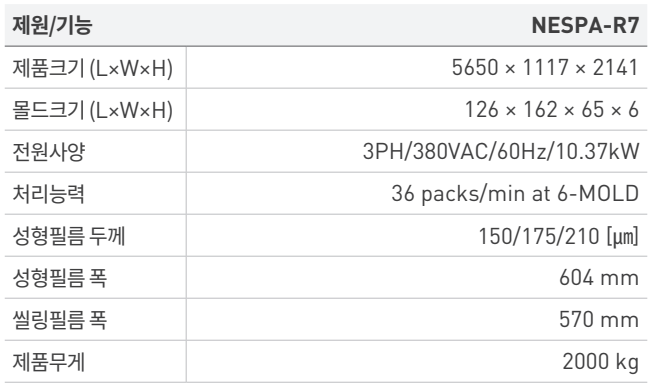This screenshot has height=385, width=653.
Task: Click the 126 × 162 × 65 × 6 value
Action: (x=551, y=110)
